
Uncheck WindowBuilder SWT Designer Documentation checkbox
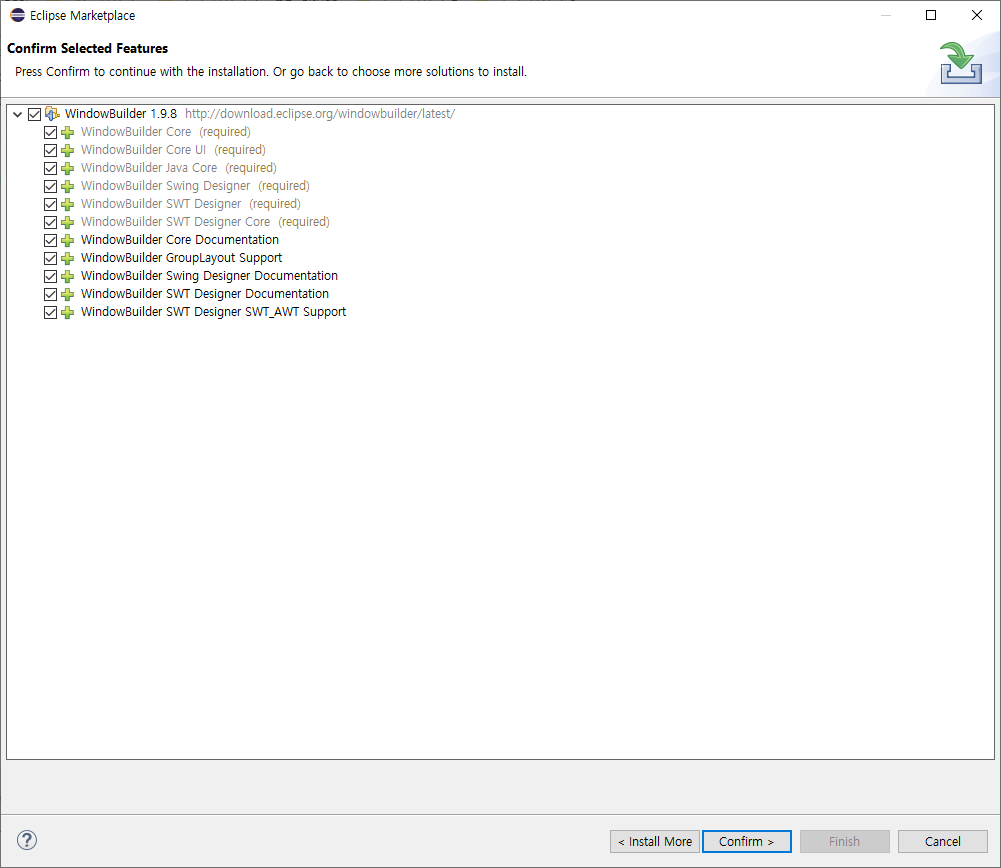pos(50,294)
